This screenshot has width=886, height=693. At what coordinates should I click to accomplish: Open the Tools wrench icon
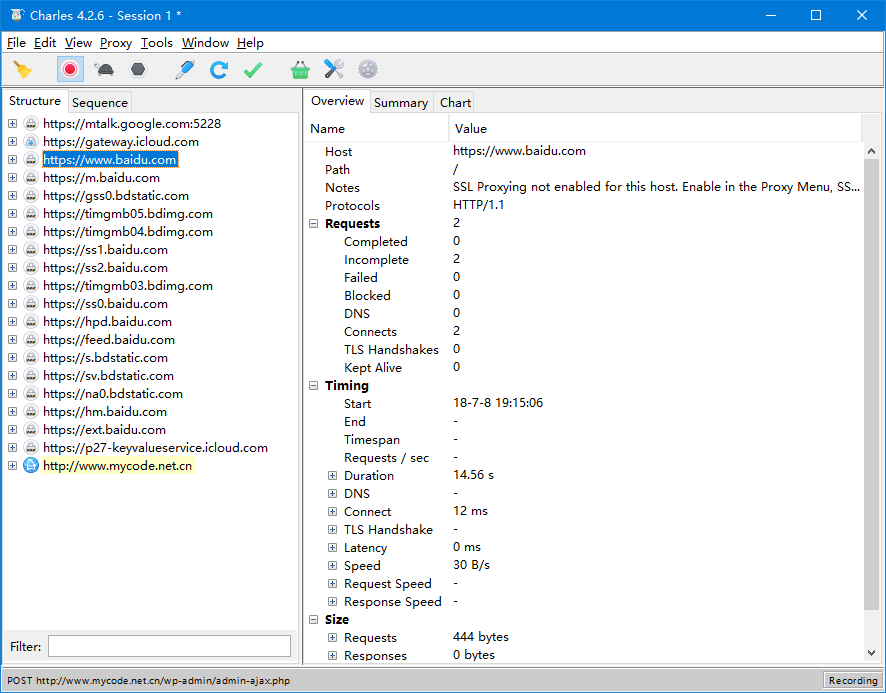334,70
